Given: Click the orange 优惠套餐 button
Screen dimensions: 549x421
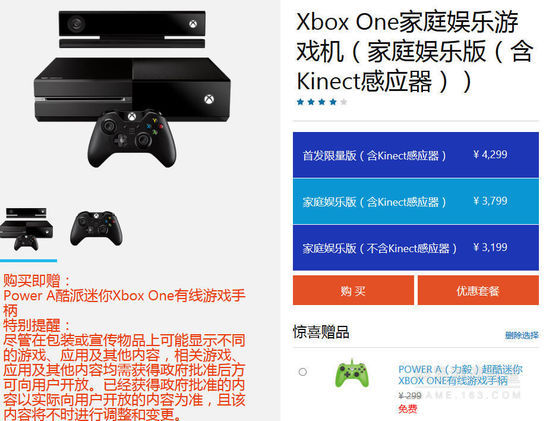Looking at the screenshot, I should [478, 290].
